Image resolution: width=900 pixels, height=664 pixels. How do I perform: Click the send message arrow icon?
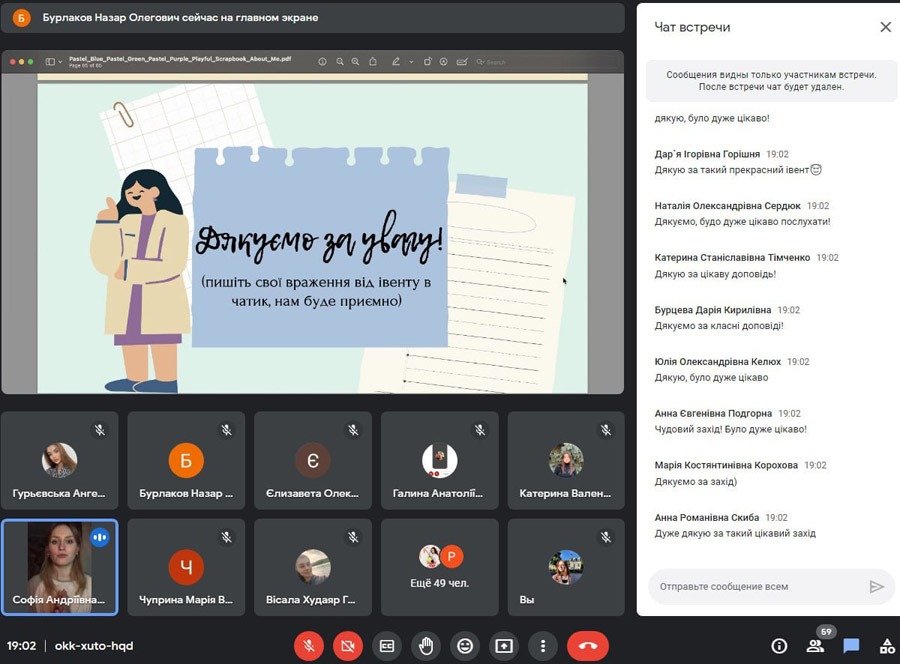point(876,587)
